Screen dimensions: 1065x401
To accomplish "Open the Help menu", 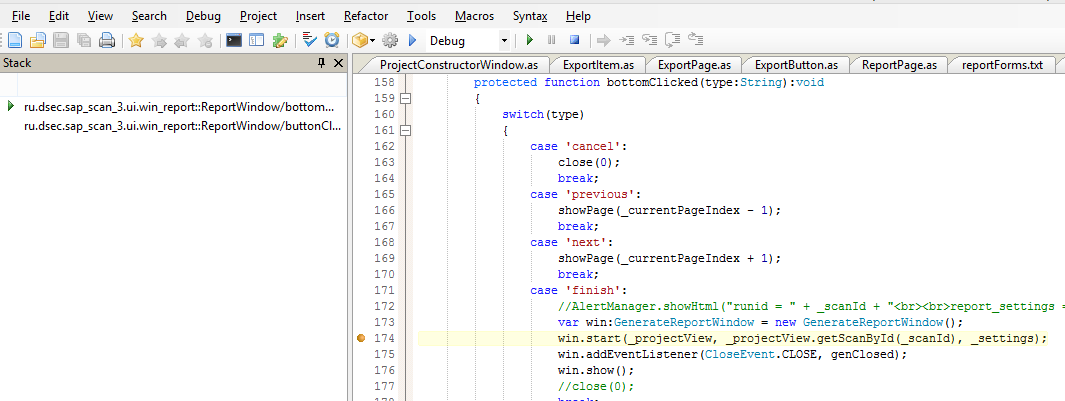I will (x=578, y=16).
